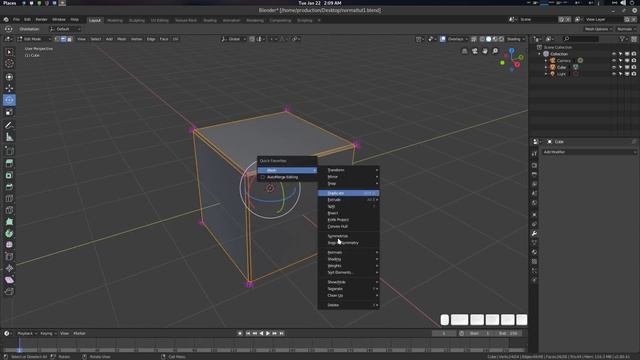Play the timeline animation
640x360 pixels.
[x=268, y=333]
